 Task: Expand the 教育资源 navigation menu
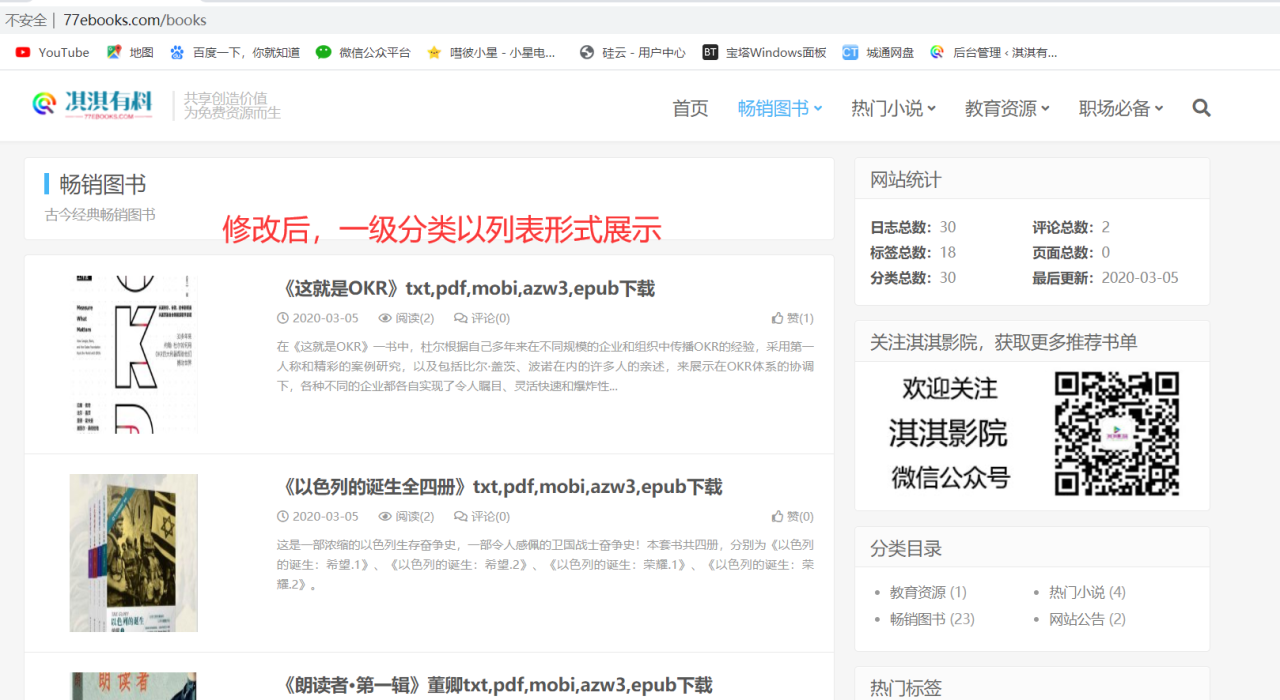[x=1007, y=110]
